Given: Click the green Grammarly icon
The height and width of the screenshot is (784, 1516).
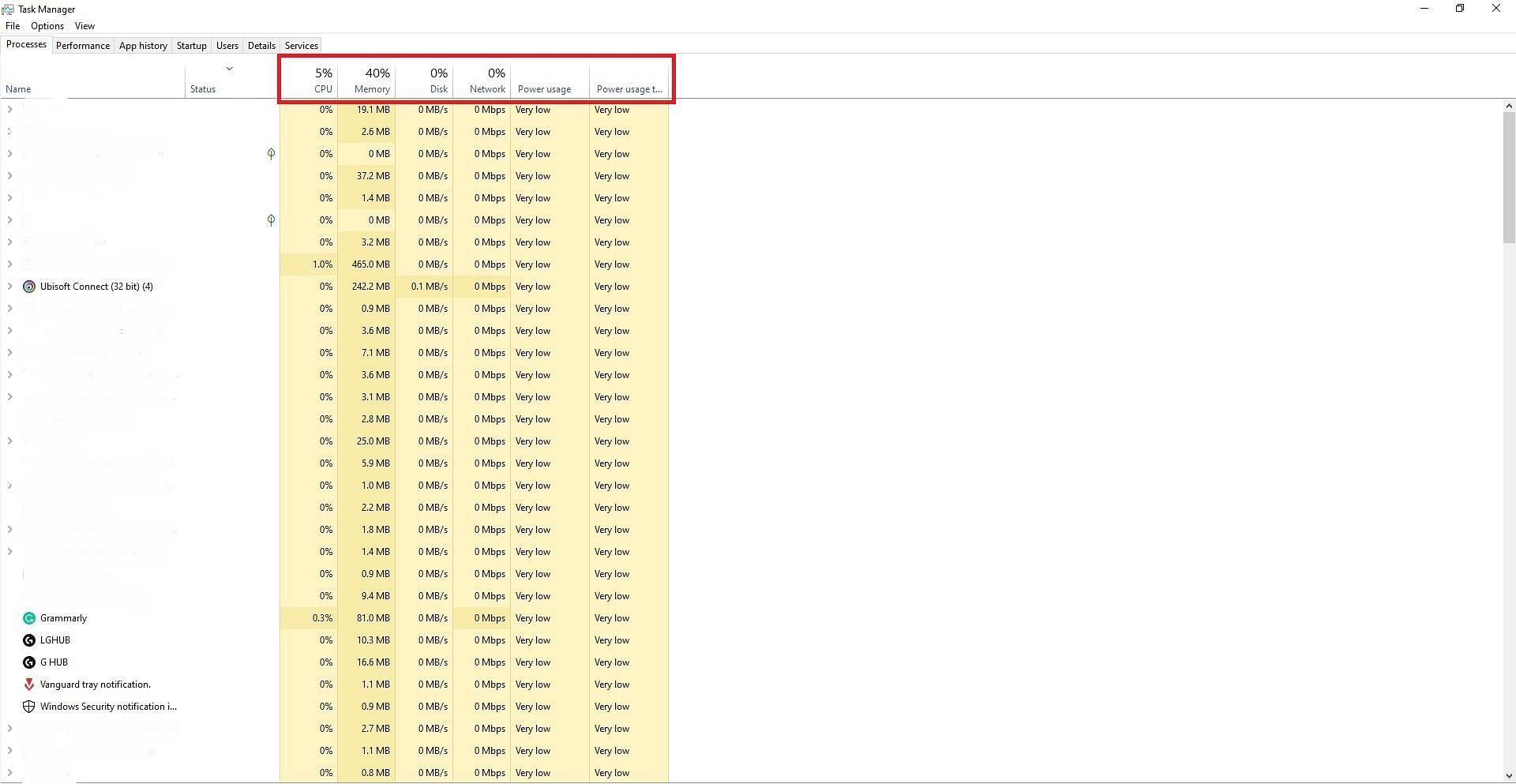Looking at the screenshot, I should pyautogui.click(x=29, y=618).
